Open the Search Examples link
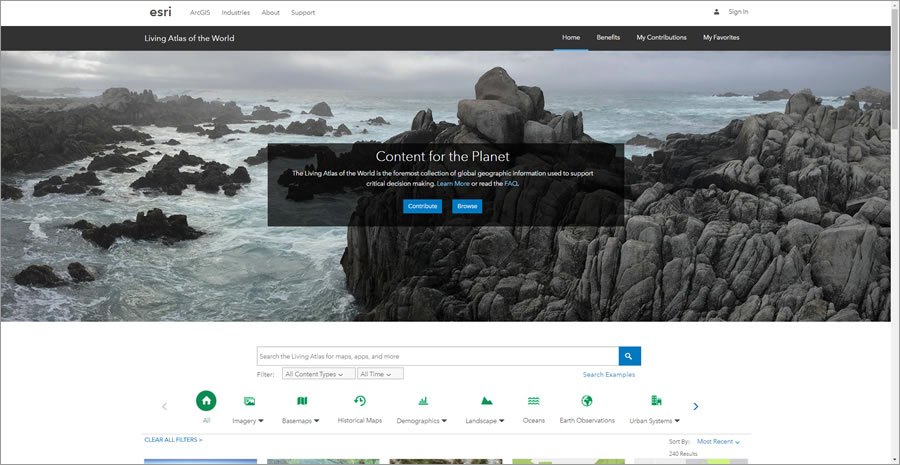The width and height of the screenshot is (900, 465). point(609,375)
